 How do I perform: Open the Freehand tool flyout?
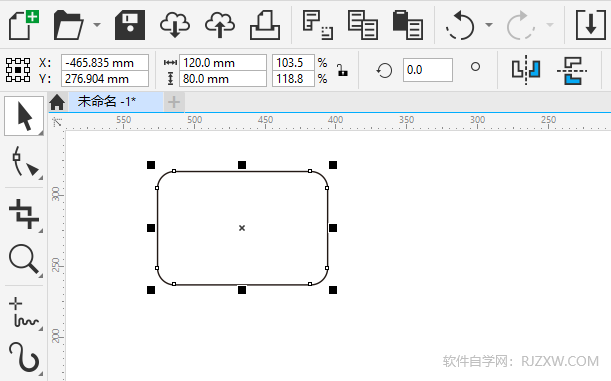24,314
